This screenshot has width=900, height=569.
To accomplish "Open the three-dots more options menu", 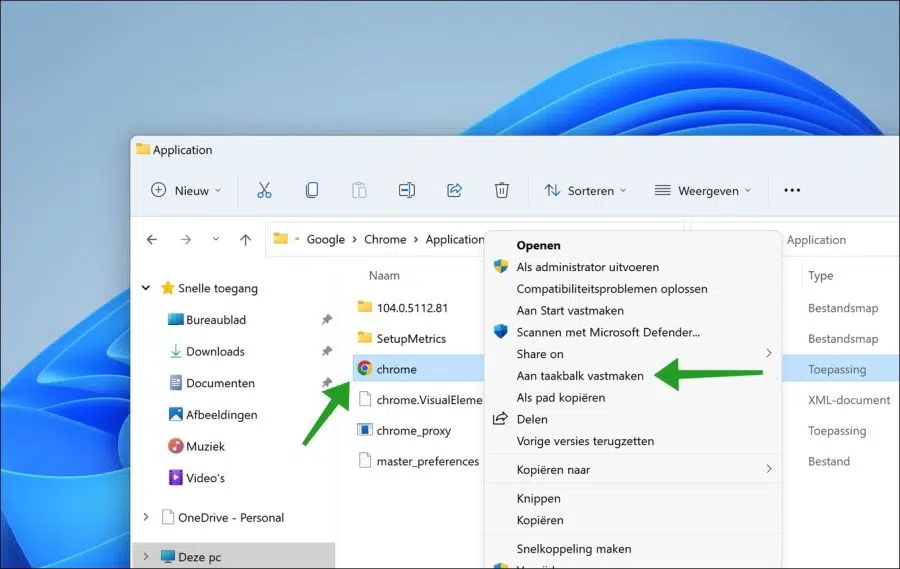I will [792, 190].
